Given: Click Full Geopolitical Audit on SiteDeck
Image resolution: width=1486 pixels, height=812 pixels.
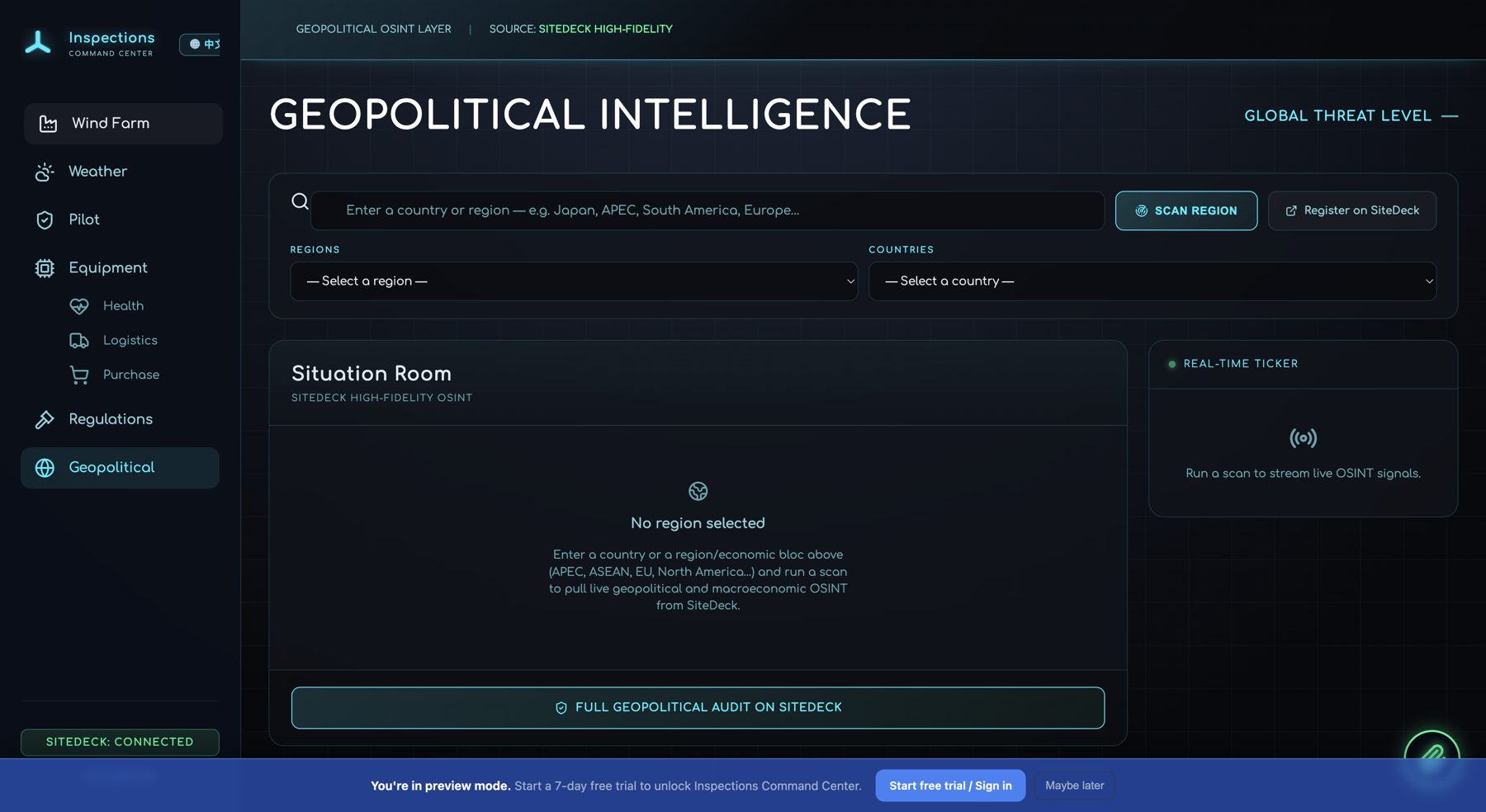Looking at the screenshot, I should tap(698, 708).
